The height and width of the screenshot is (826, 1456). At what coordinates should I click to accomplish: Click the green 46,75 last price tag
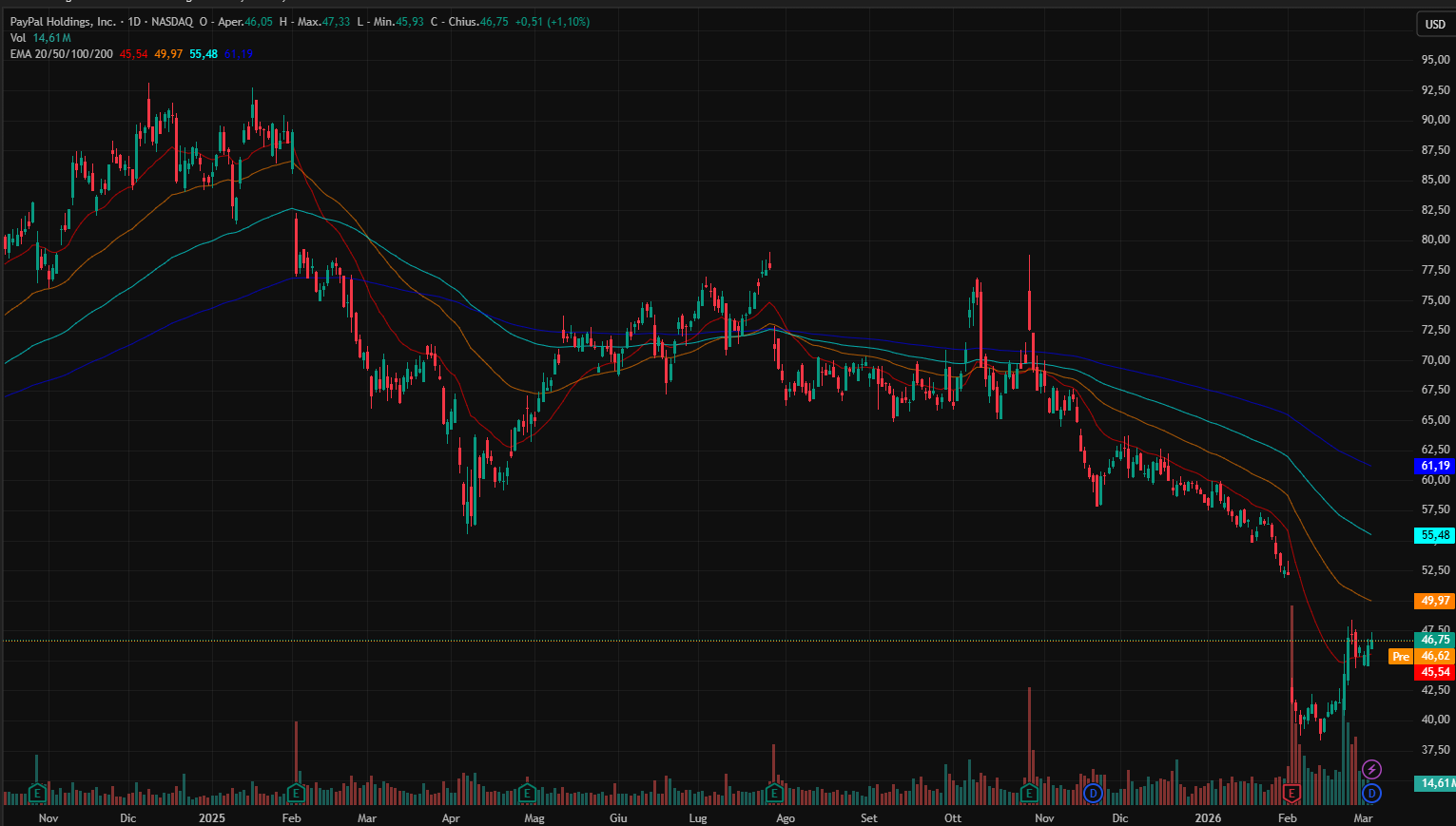point(1435,640)
